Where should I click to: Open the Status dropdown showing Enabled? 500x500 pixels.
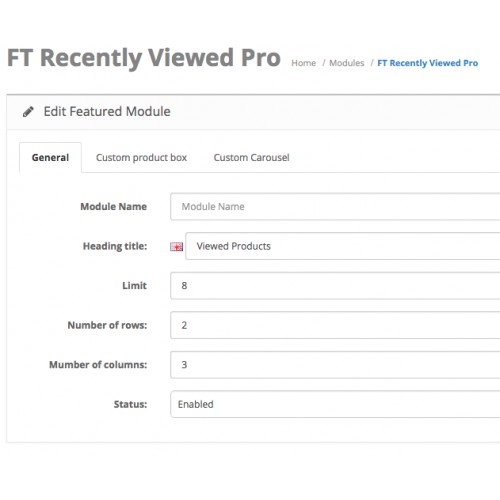click(x=335, y=404)
